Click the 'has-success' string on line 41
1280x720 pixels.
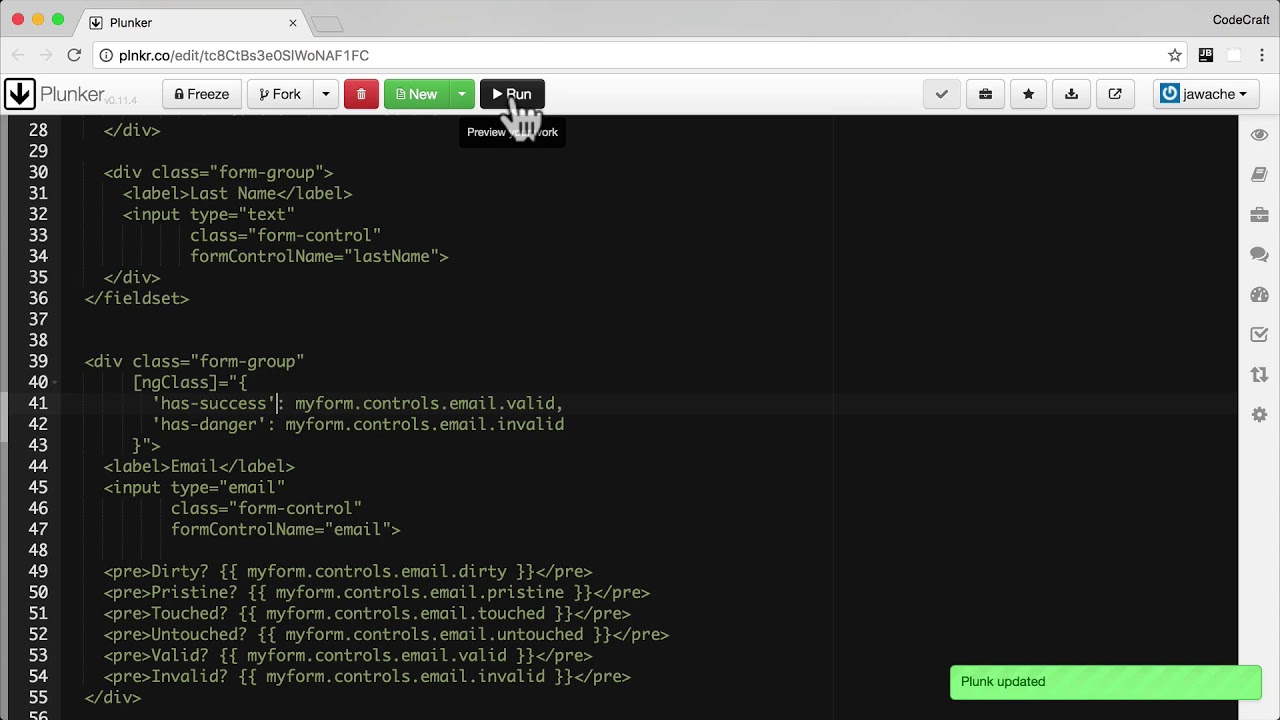click(213, 403)
